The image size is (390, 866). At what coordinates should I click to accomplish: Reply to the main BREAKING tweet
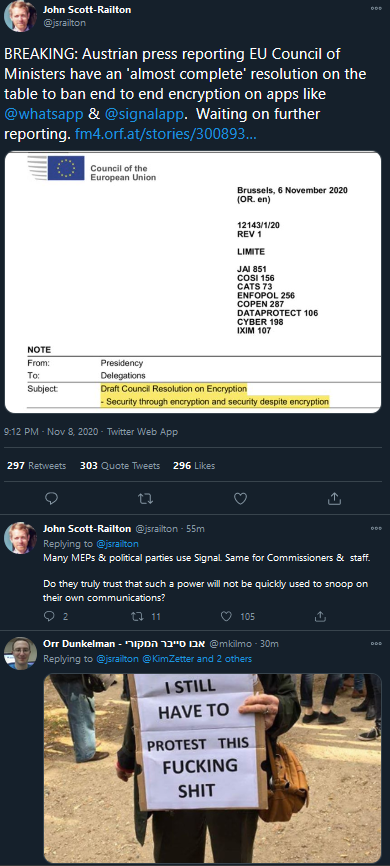(51, 499)
